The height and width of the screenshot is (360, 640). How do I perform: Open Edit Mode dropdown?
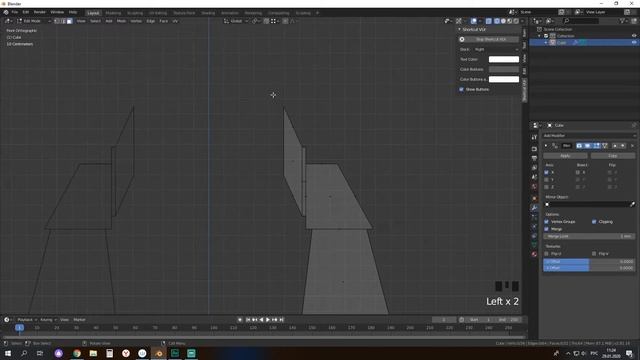(34, 21)
